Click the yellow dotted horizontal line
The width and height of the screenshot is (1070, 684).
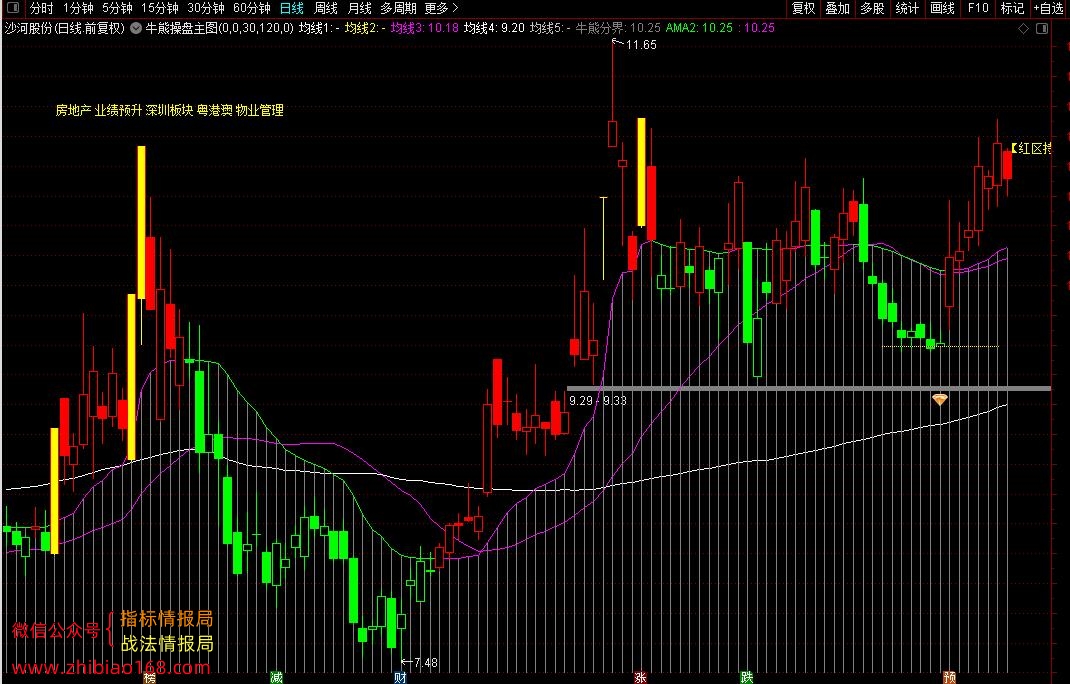click(940, 346)
